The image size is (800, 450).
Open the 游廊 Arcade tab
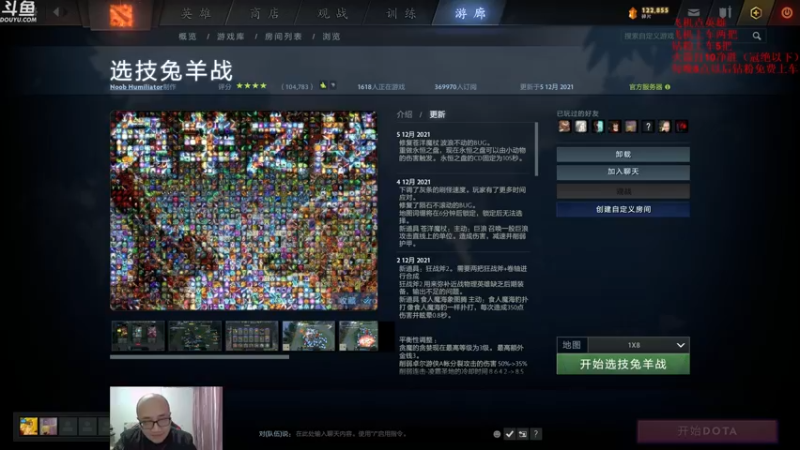coord(470,14)
